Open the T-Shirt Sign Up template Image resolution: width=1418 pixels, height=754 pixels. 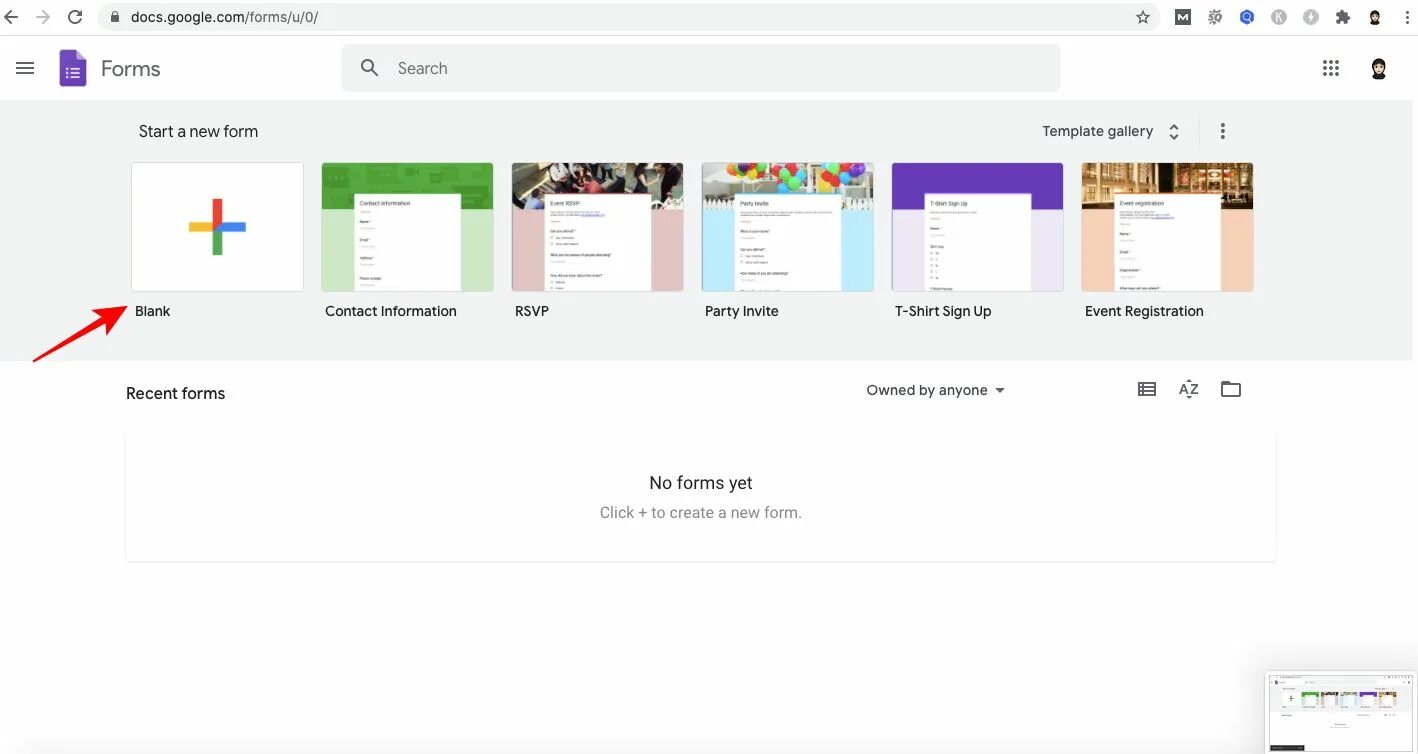click(x=977, y=227)
